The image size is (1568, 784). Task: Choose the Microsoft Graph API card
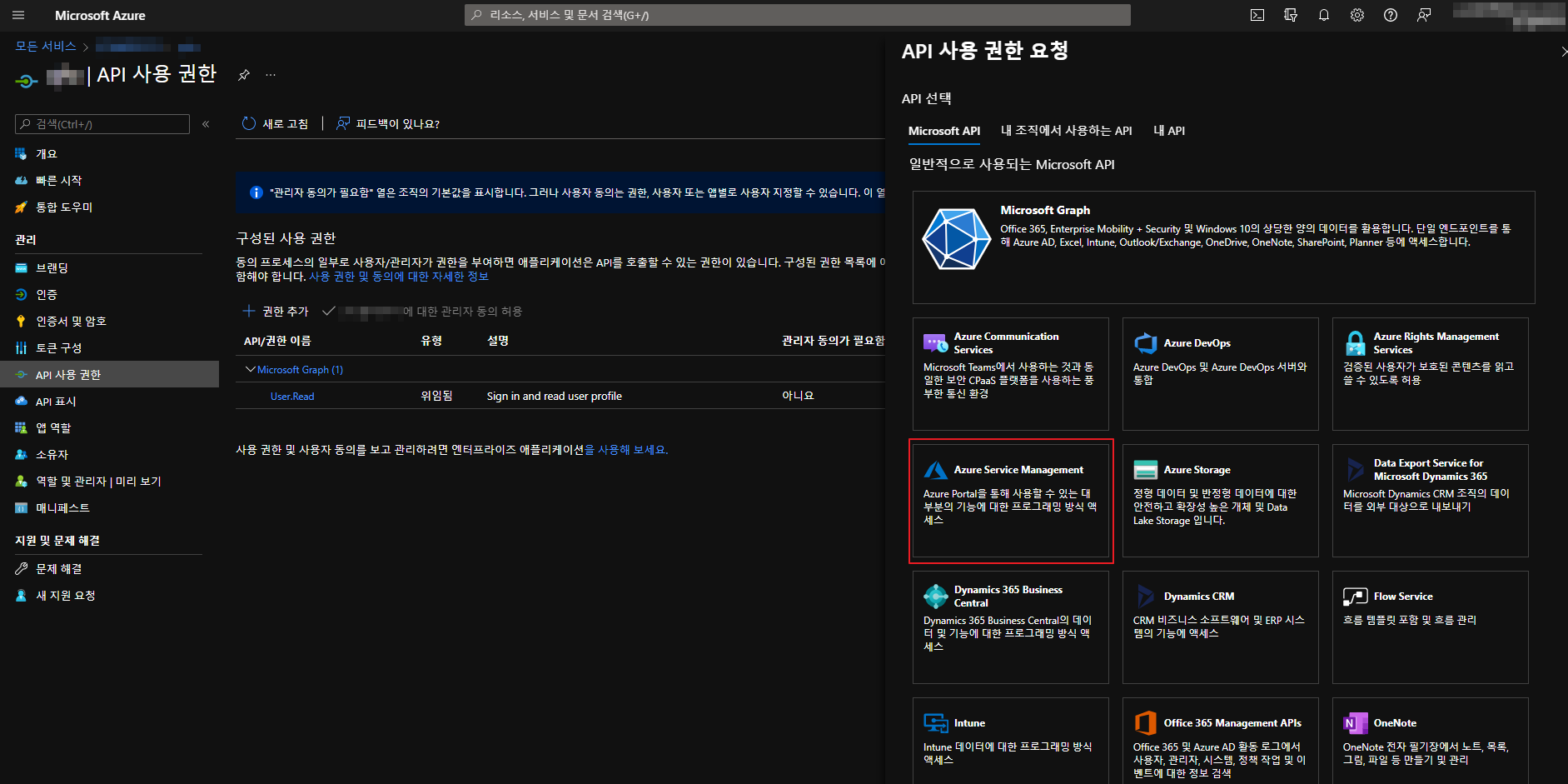(1223, 247)
